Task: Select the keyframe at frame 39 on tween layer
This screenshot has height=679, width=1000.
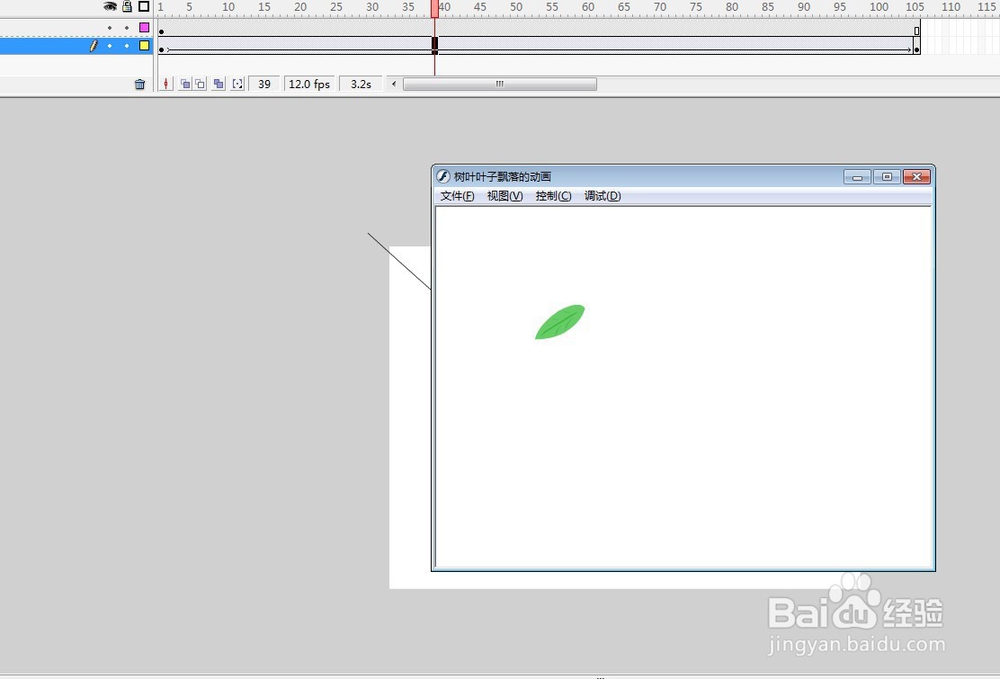Action: click(x=435, y=45)
